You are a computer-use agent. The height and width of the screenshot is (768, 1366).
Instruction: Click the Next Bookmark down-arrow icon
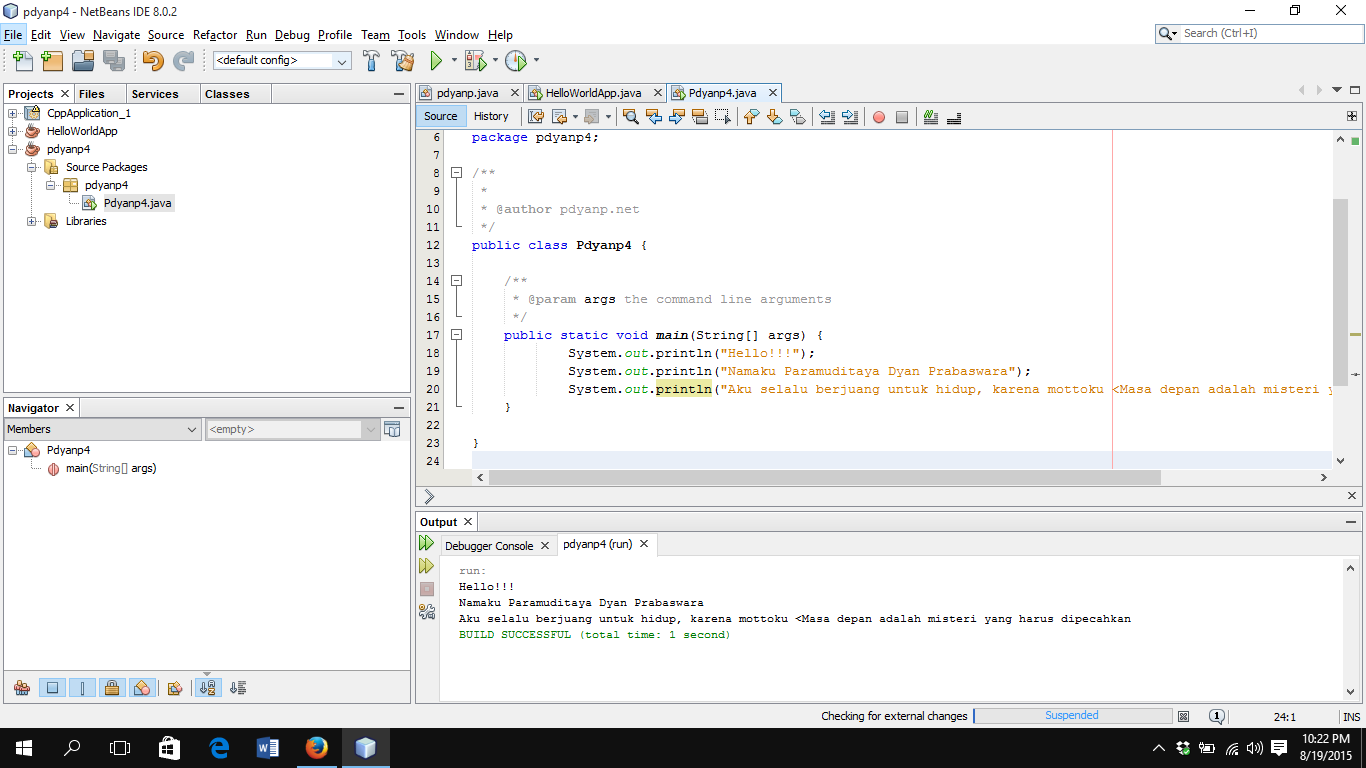(774, 117)
